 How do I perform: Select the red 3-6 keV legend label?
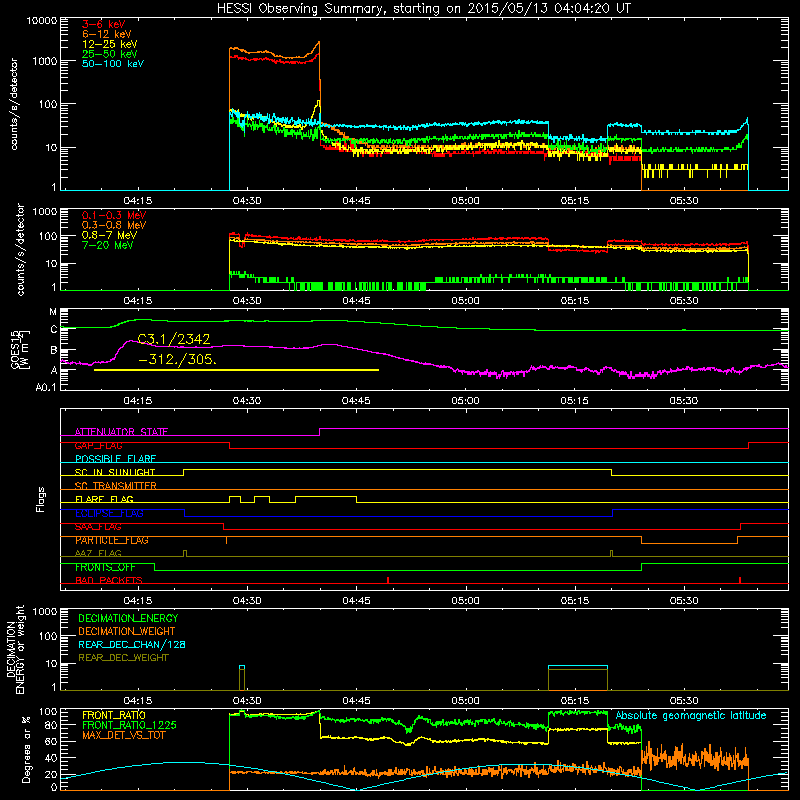coord(104,24)
